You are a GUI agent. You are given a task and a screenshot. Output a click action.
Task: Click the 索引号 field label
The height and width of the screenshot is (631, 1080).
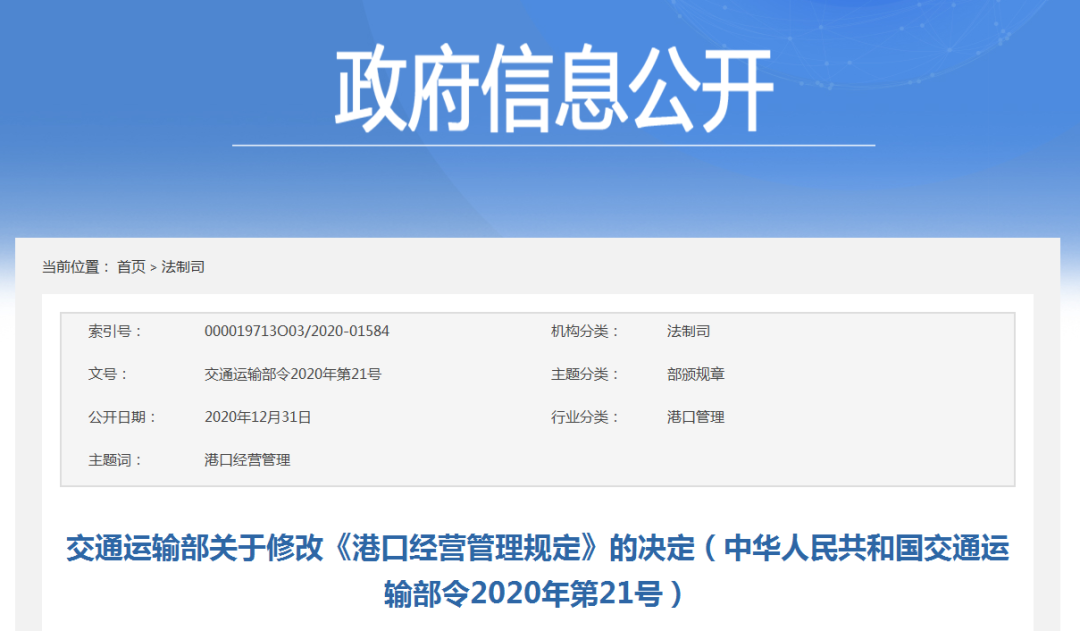[115, 331]
